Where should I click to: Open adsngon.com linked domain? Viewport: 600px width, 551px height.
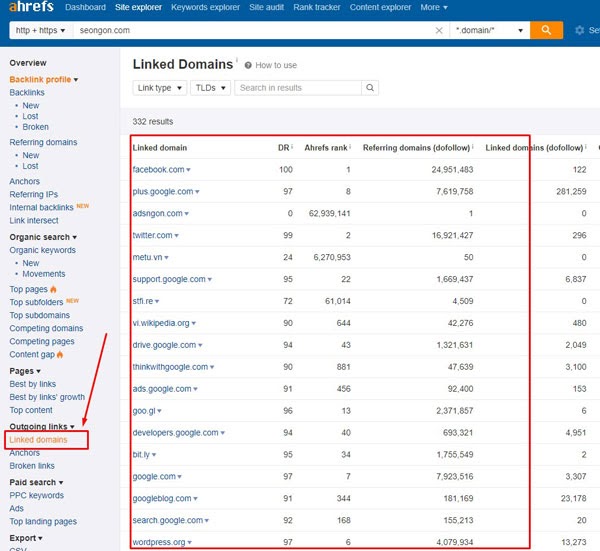pyautogui.click(x=157, y=213)
